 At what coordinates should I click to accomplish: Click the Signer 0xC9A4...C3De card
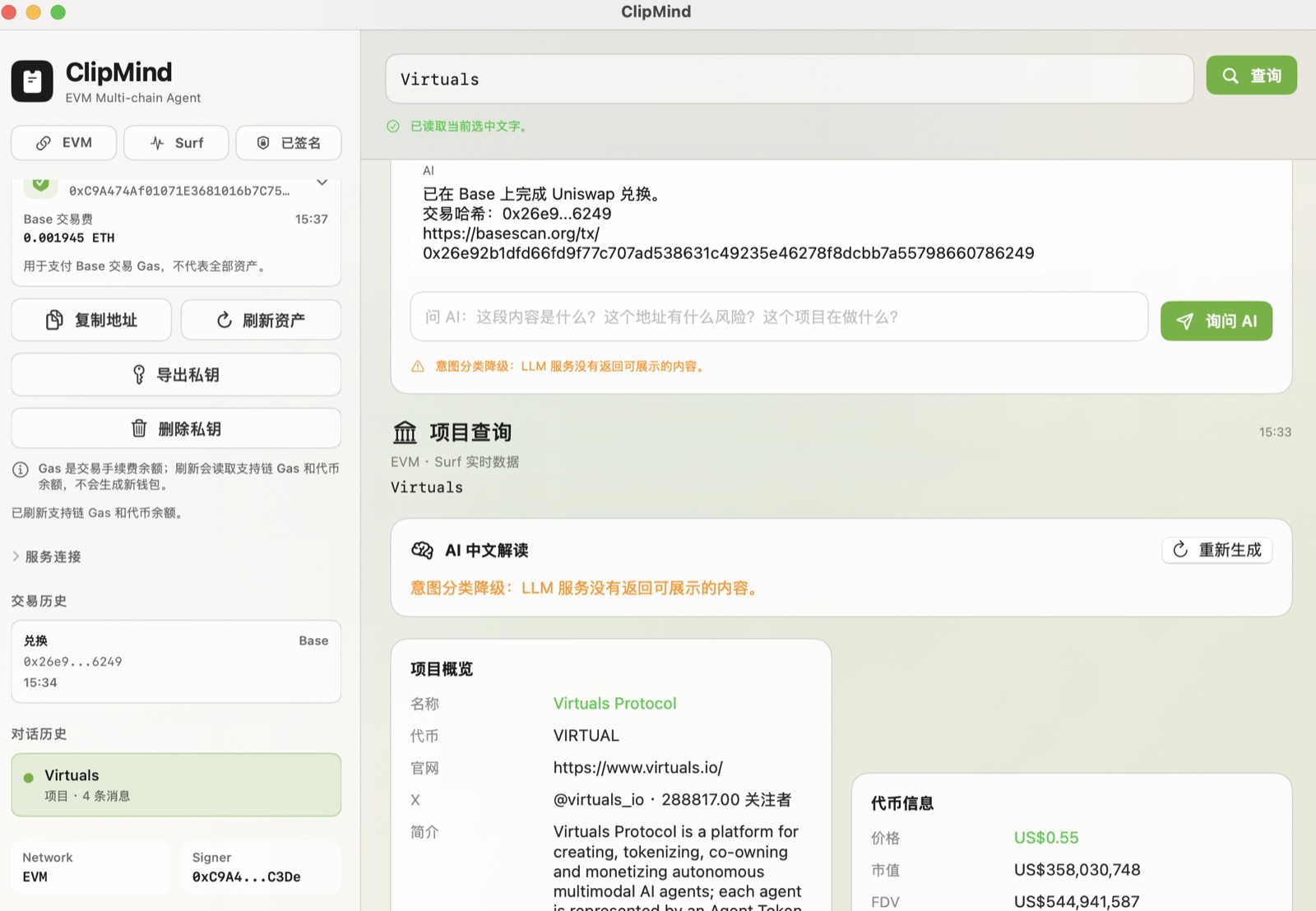(x=261, y=867)
